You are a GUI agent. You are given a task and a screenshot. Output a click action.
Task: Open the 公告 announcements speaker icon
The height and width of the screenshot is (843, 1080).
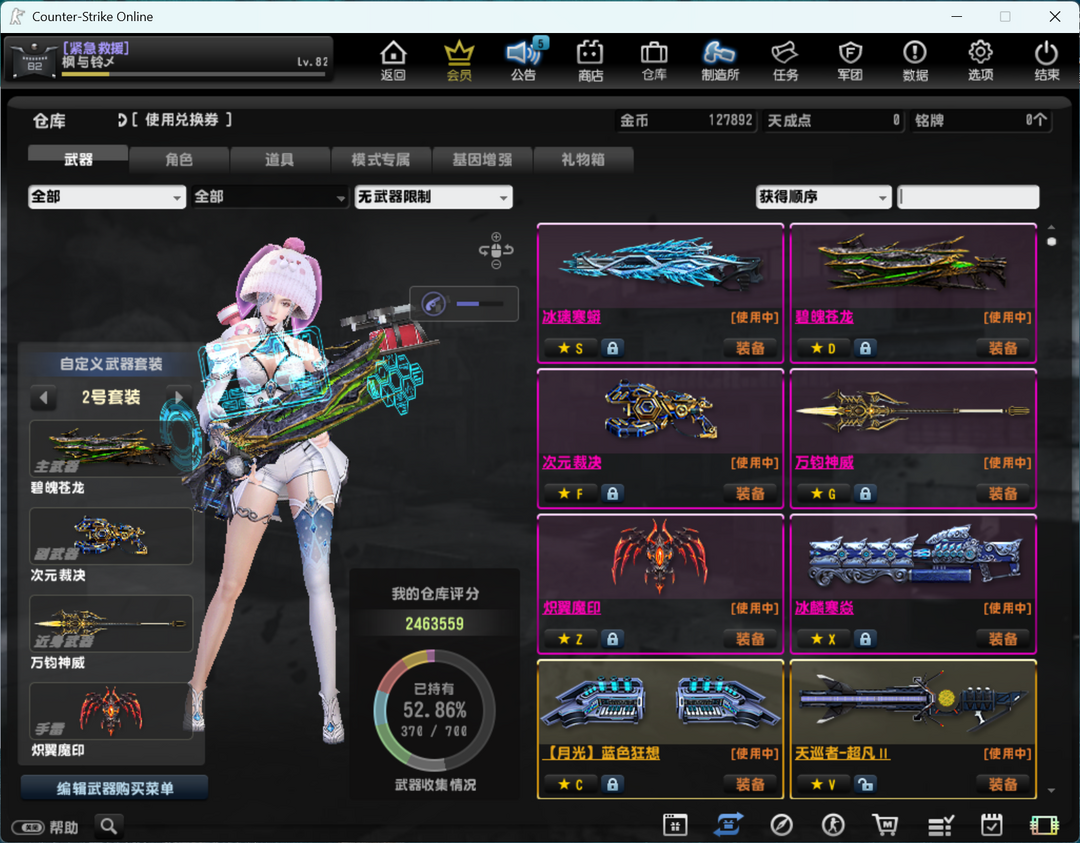(x=524, y=61)
